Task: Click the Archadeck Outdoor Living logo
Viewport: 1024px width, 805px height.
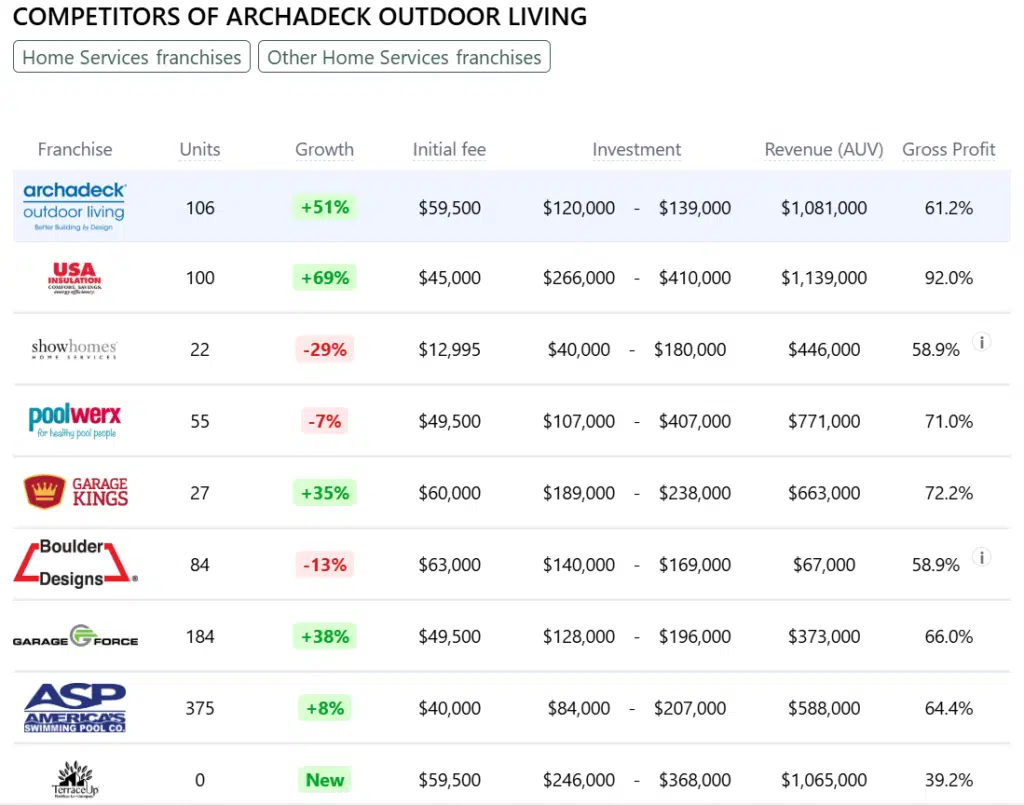Action: pyautogui.click(x=74, y=207)
